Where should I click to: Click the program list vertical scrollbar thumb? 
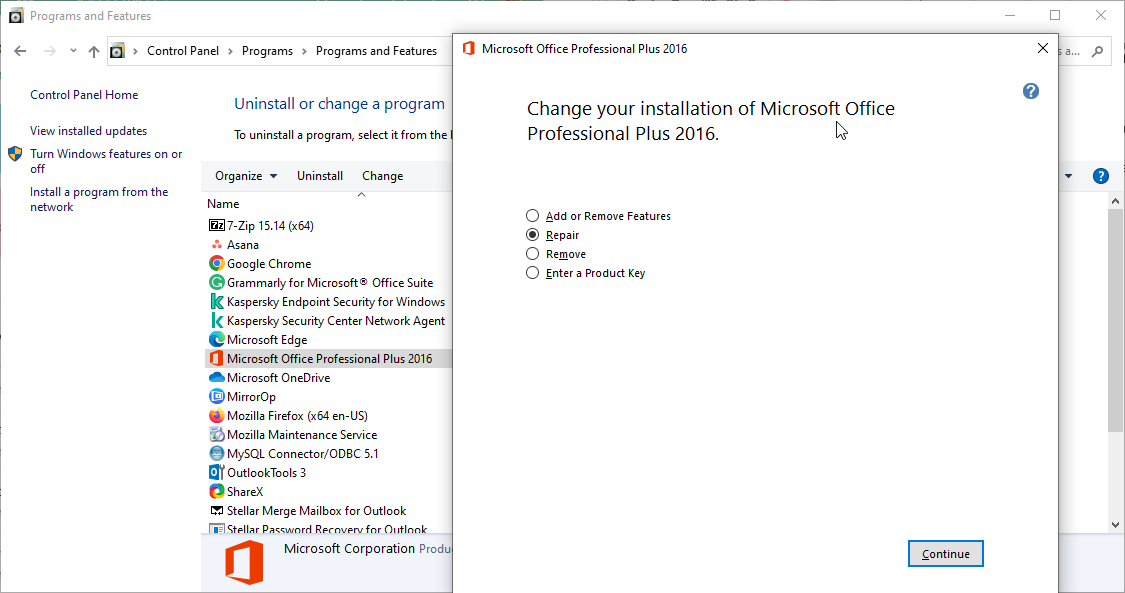pyautogui.click(x=1115, y=321)
